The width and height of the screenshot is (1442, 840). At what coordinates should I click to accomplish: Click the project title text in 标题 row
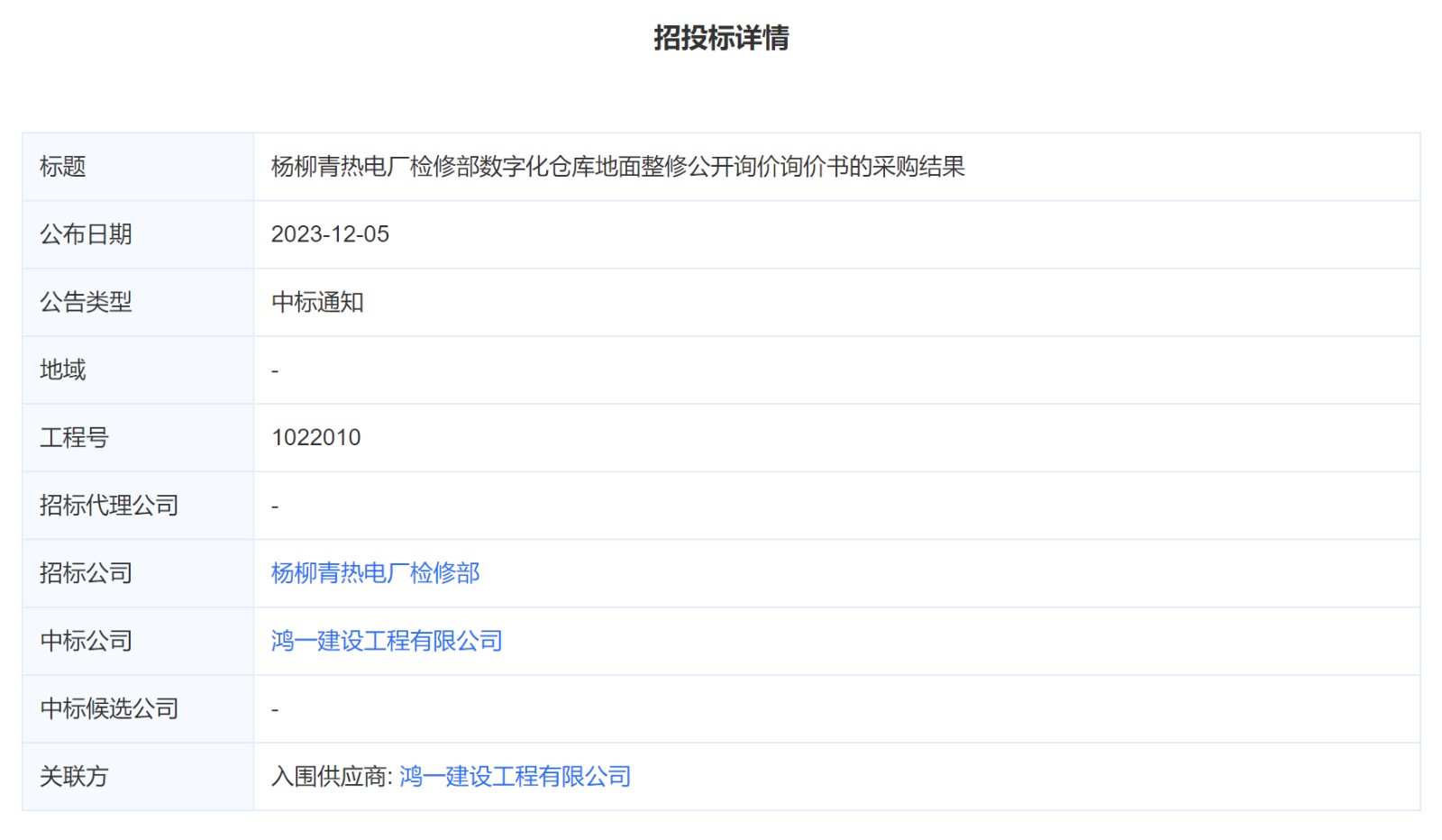click(x=617, y=167)
